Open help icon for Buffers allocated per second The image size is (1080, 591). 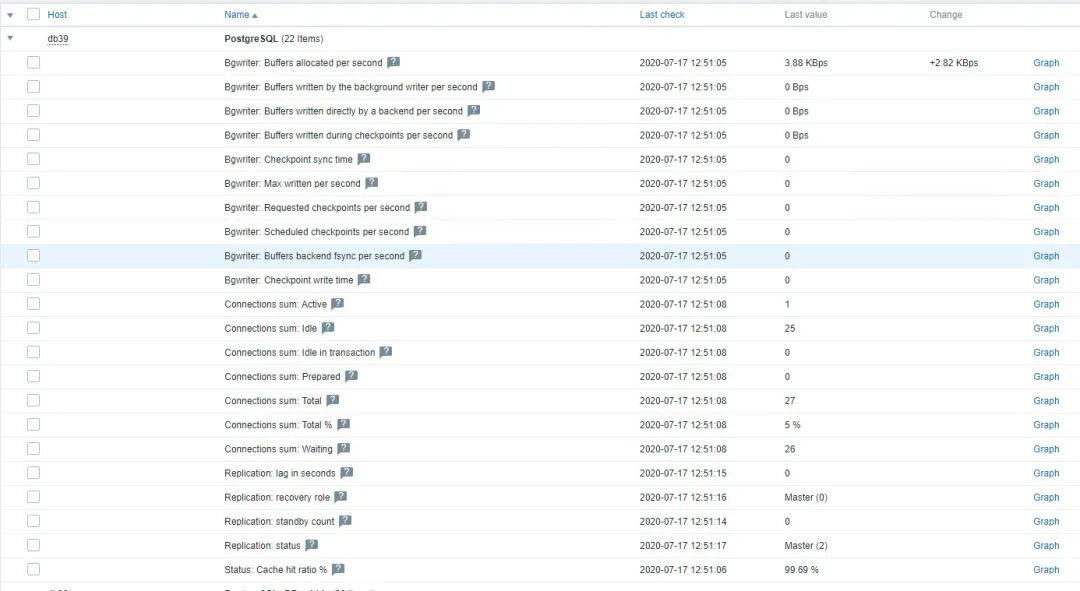(393, 62)
